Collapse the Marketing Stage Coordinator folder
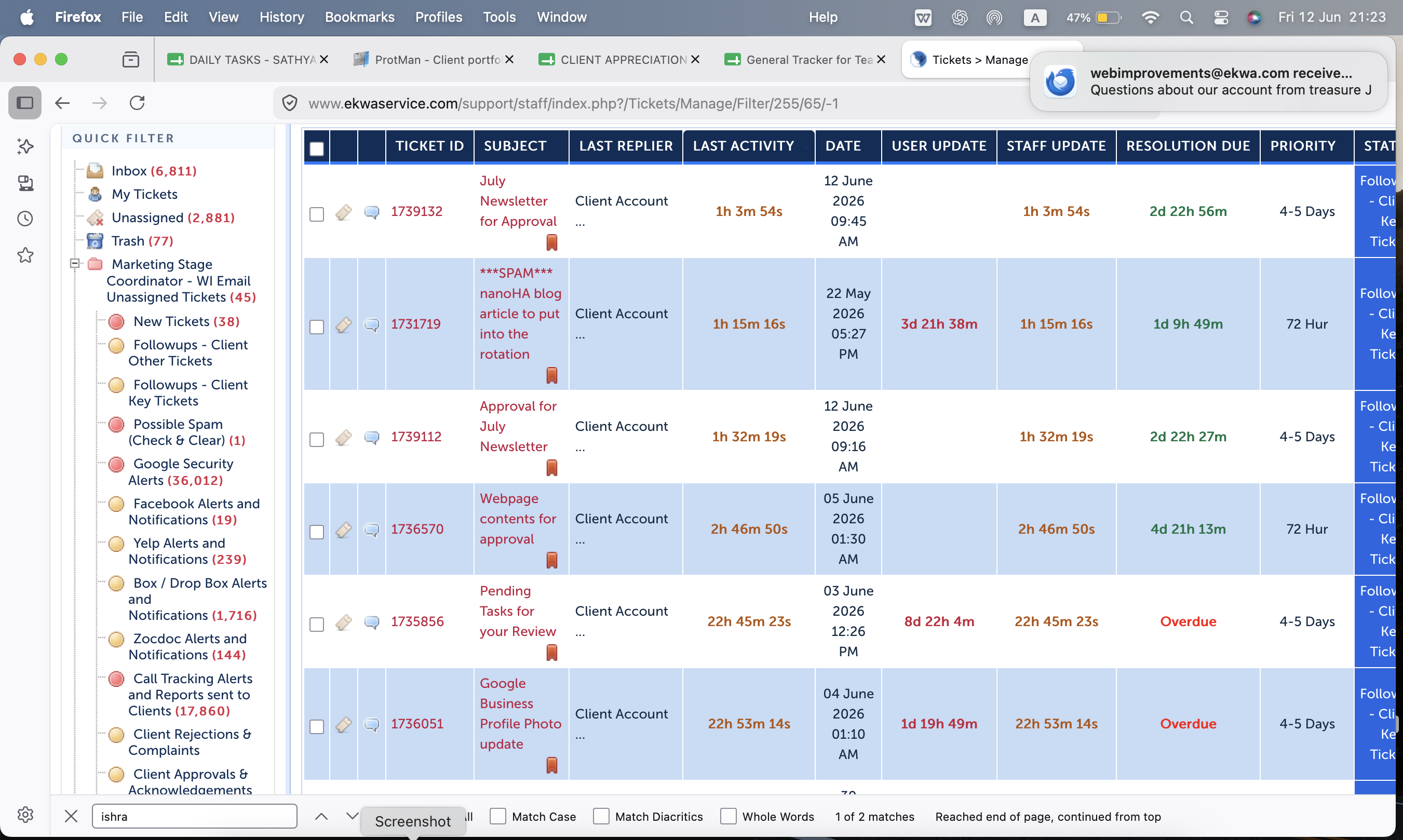 (x=74, y=264)
